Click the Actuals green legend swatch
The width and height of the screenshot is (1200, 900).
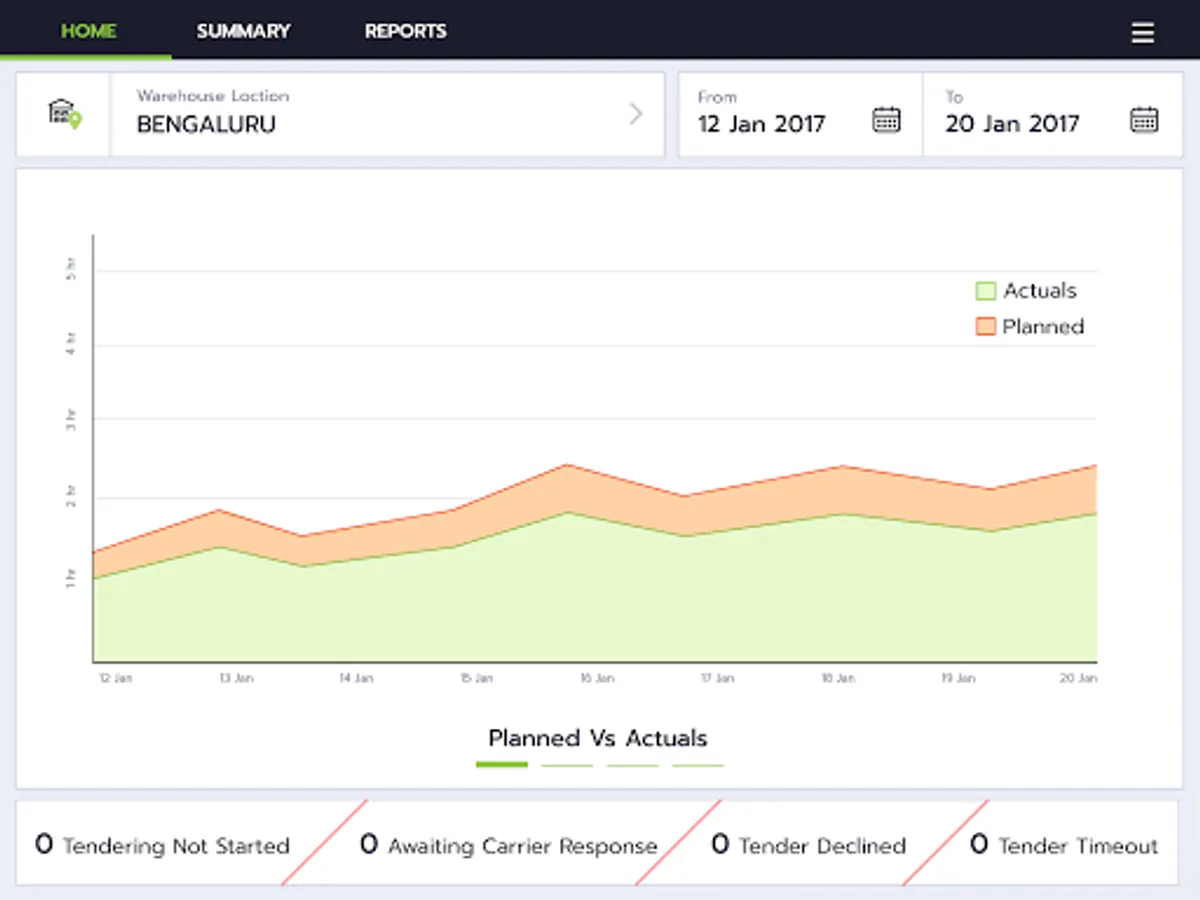[986, 291]
